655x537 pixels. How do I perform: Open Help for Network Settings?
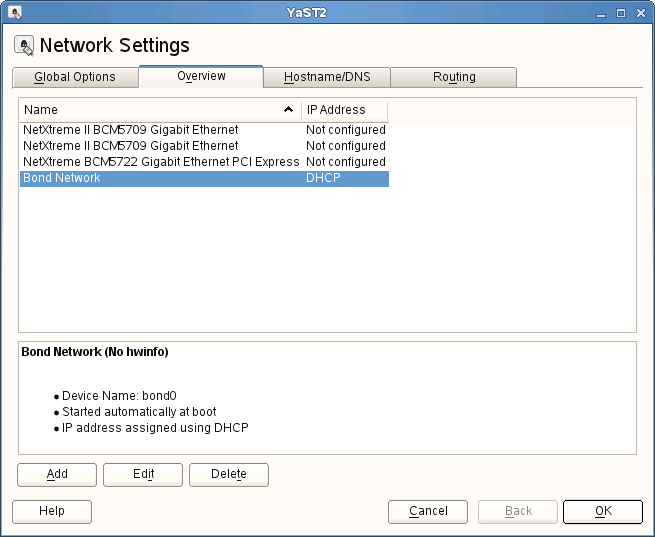[x=52, y=512]
